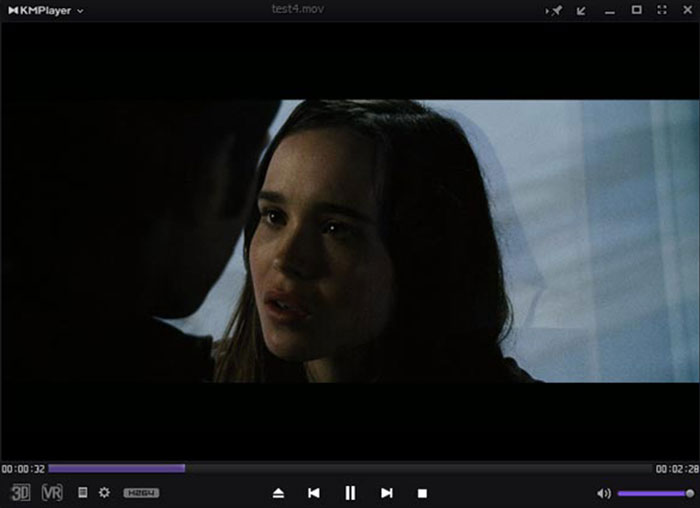Skip to the previous track
This screenshot has width=700, height=508.
tap(314, 493)
